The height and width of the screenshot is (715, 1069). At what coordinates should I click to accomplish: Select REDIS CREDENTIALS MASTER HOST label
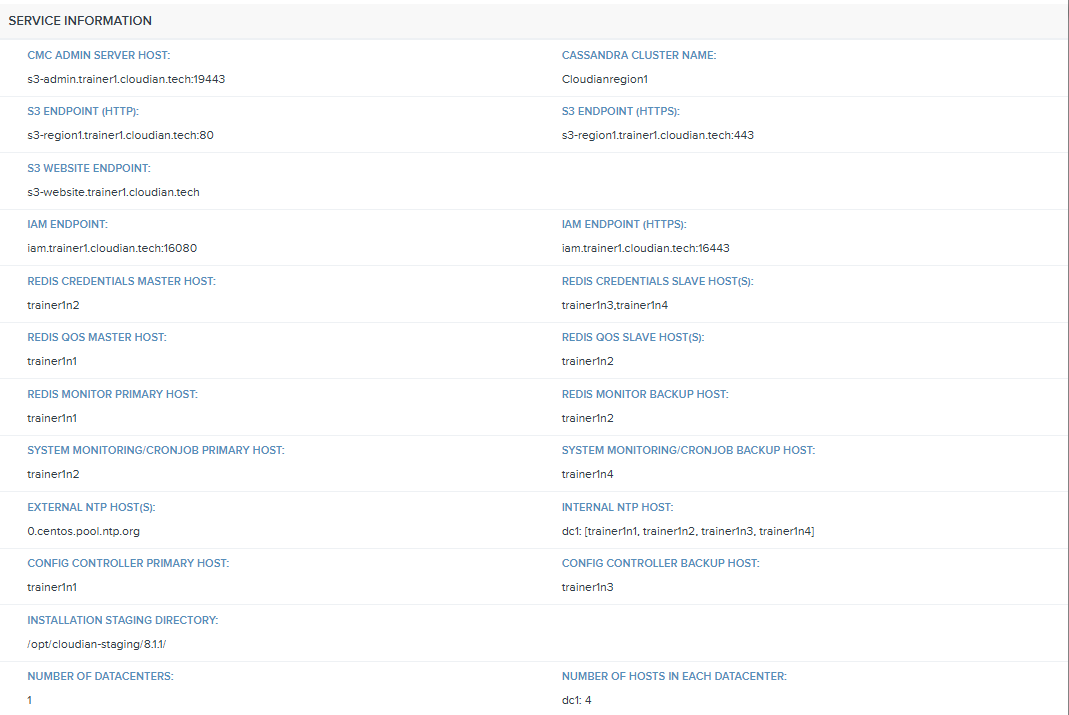point(121,282)
